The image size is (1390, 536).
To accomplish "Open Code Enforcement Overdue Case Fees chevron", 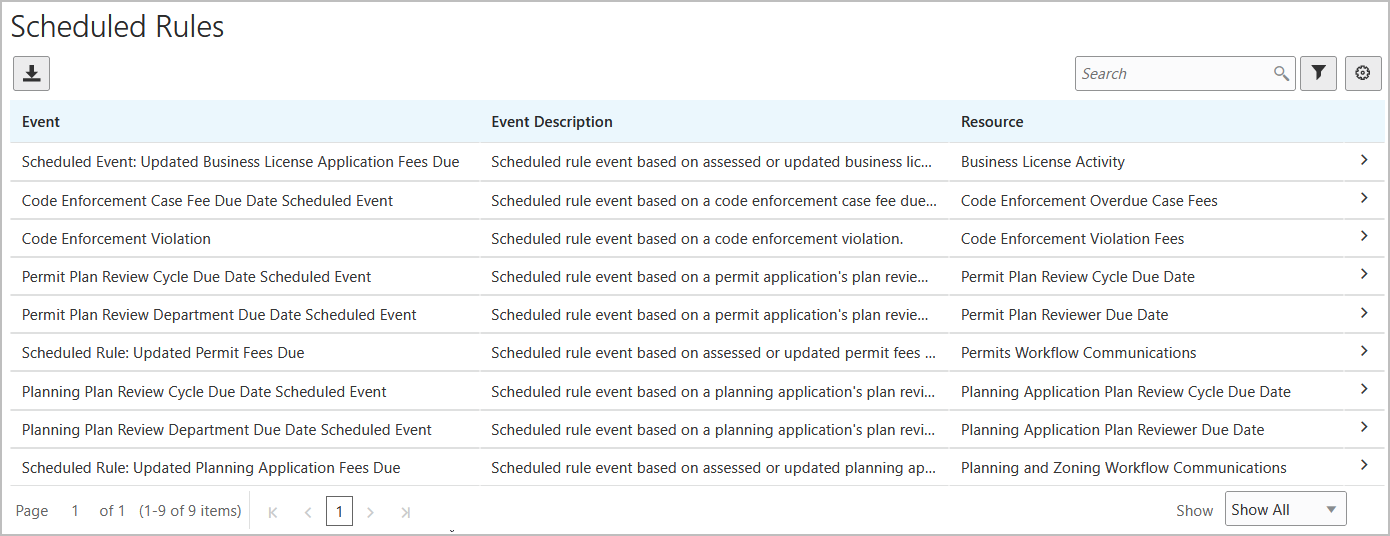I will [x=1364, y=198].
